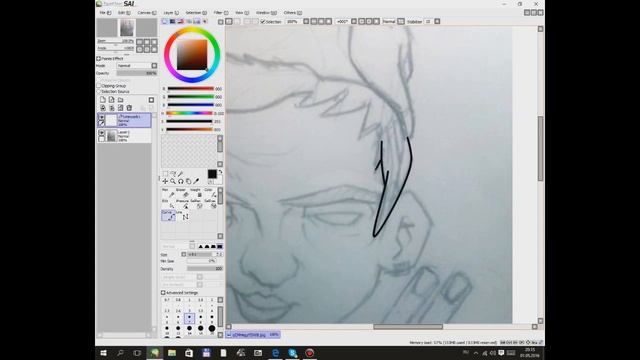The height and width of the screenshot is (360, 640).
Task: Open the Filter menu
Action: [221, 13]
